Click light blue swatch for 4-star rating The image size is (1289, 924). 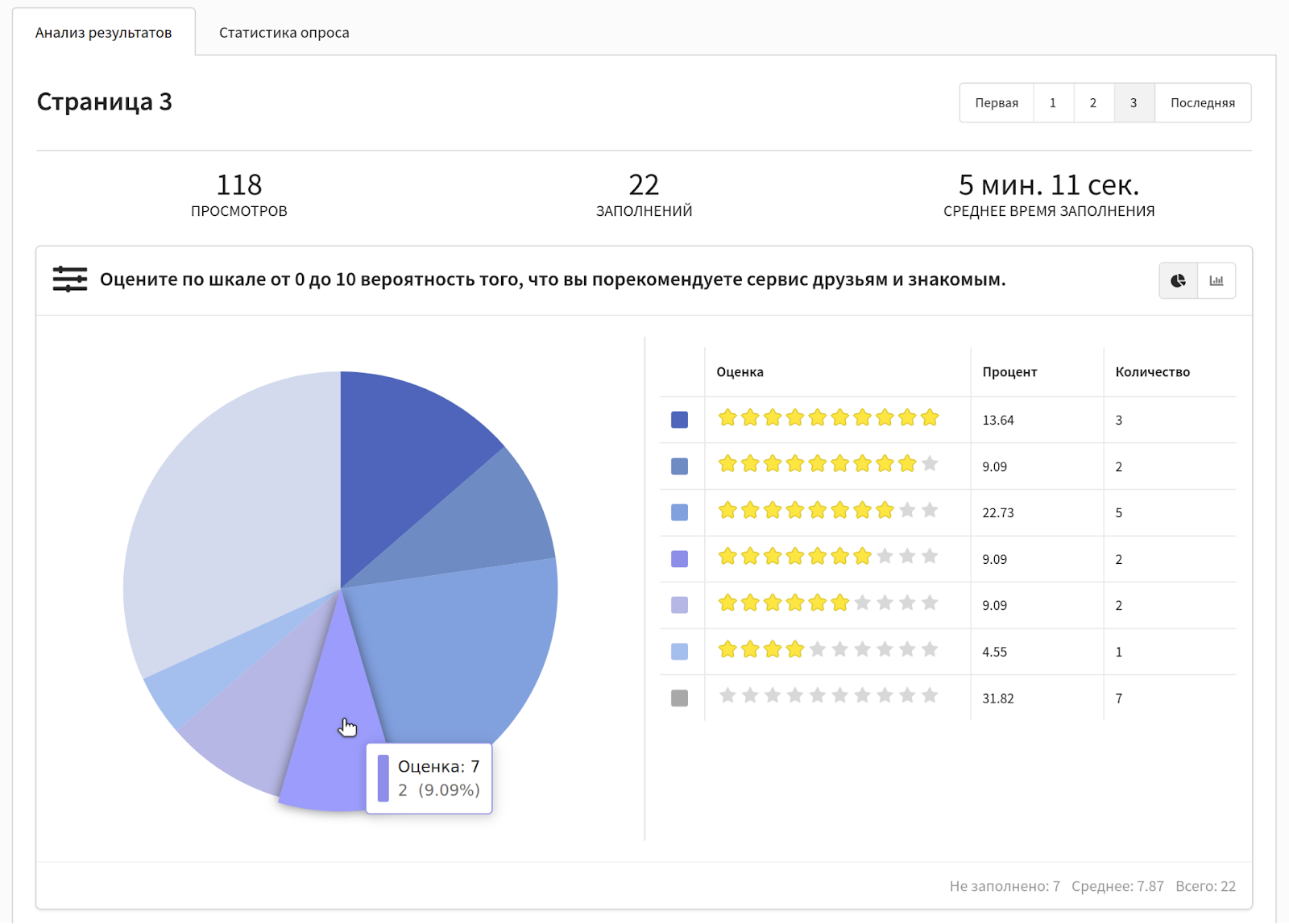tap(679, 652)
